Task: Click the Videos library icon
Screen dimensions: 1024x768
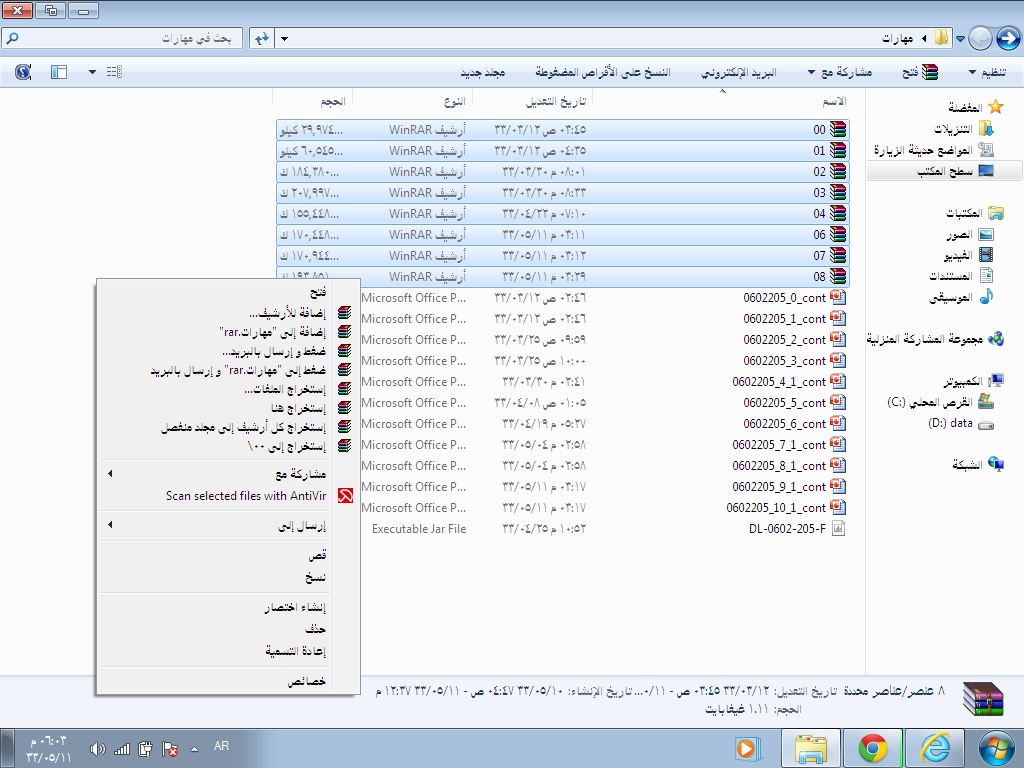Action: pos(986,255)
